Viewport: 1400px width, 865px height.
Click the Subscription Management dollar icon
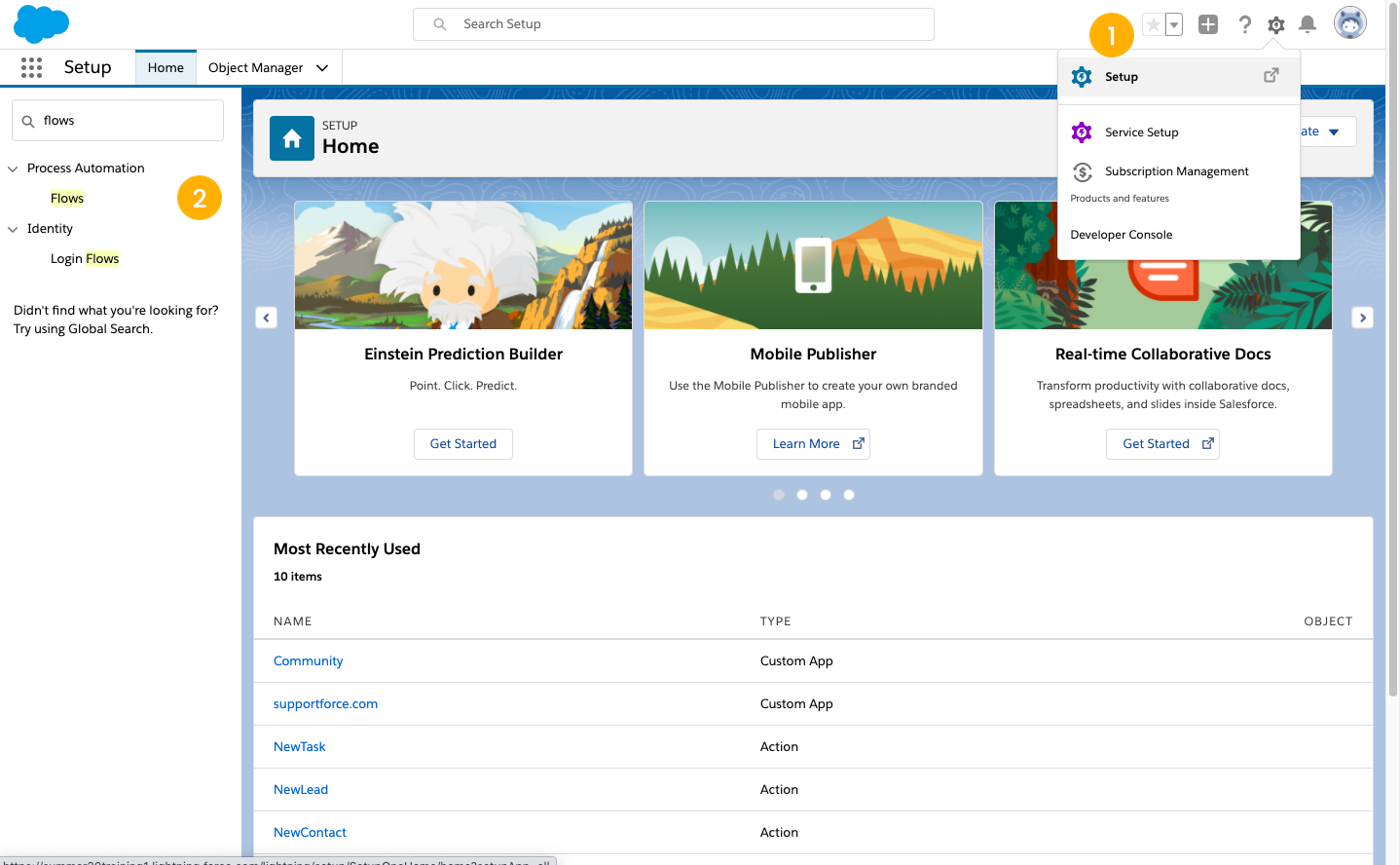click(x=1082, y=172)
